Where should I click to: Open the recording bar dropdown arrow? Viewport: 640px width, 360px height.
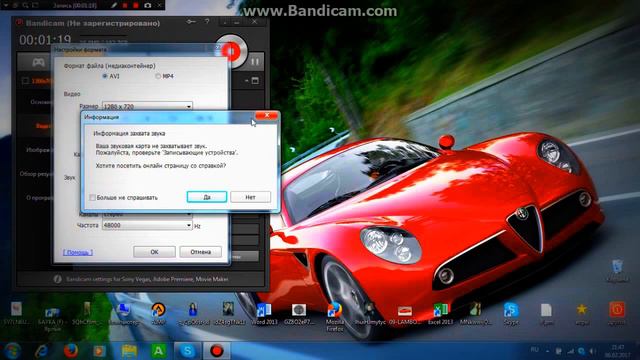click(x=6, y=5)
